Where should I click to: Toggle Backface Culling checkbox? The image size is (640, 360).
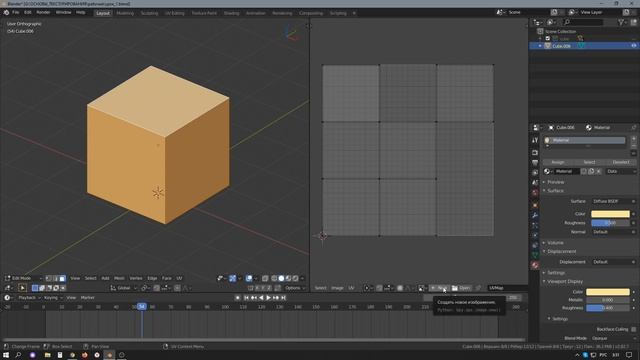pos(633,329)
